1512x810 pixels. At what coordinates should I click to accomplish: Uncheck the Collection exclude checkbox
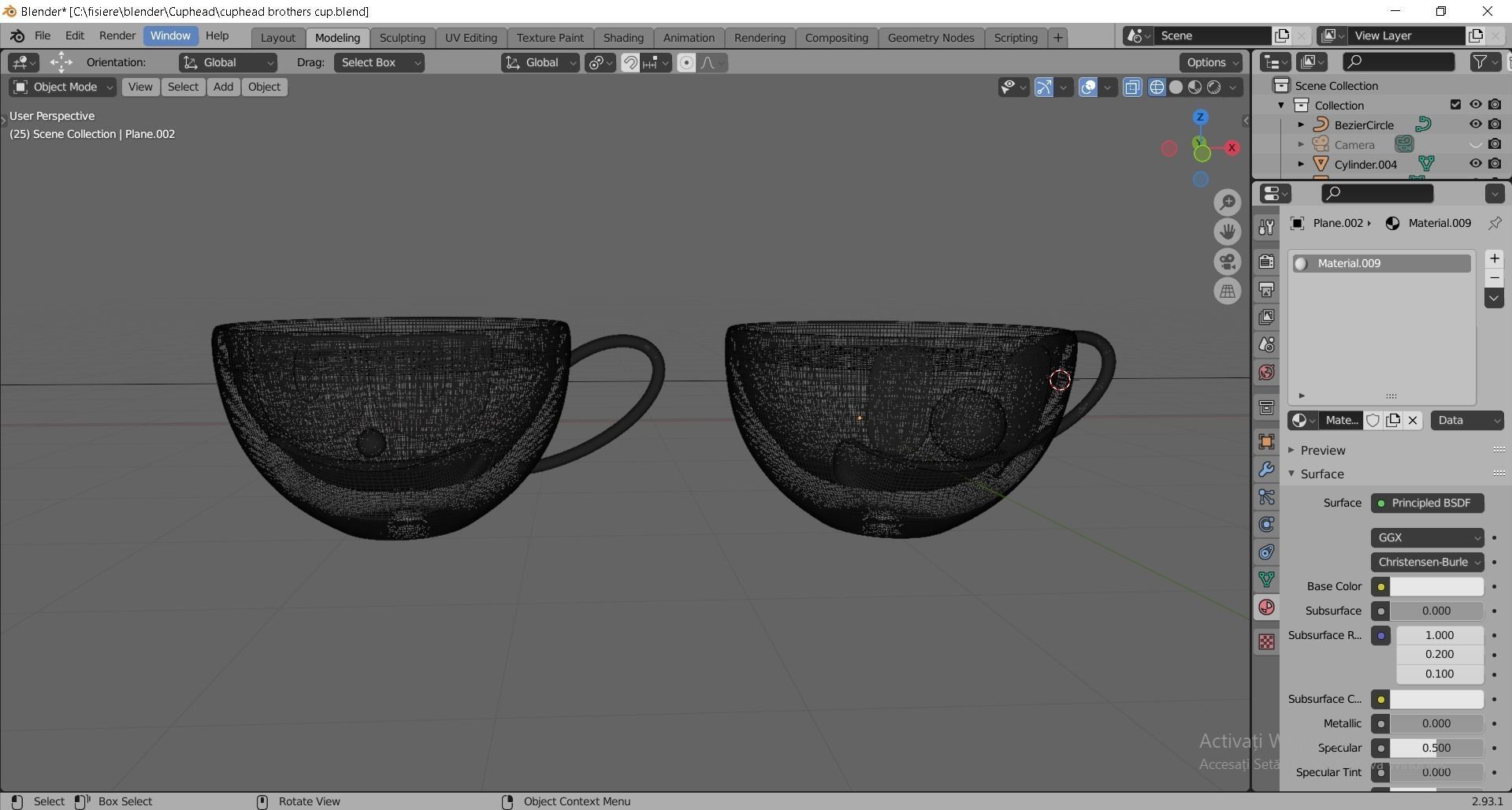[1455, 105]
